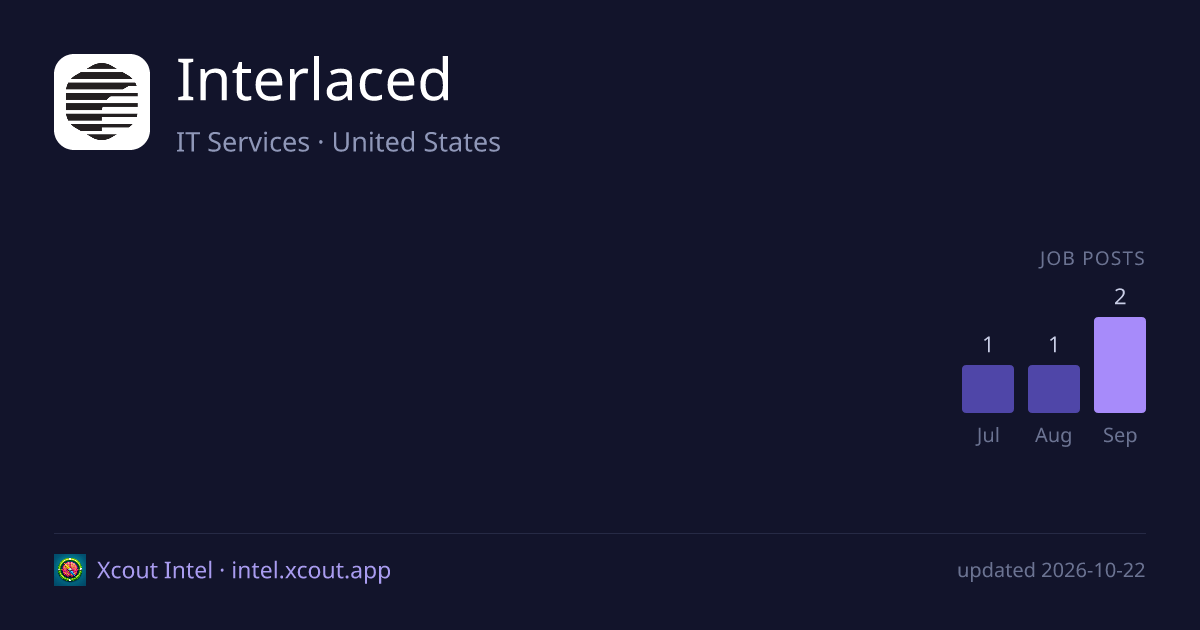Click the horizontal divider above footer
Image resolution: width=1200 pixels, height=630 pixels.
point(600,533)
